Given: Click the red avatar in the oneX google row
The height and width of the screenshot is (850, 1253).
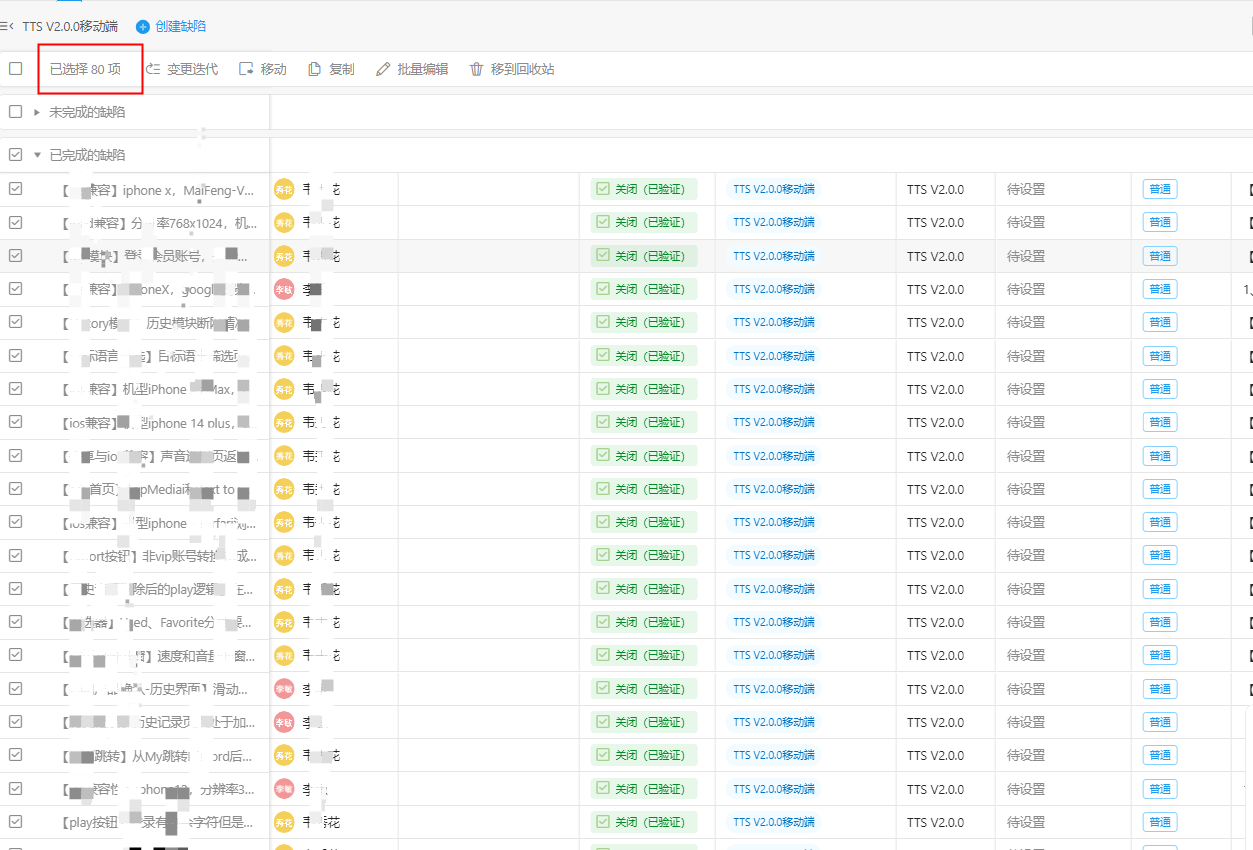Looking at the screenshot, I should [284, 289].
